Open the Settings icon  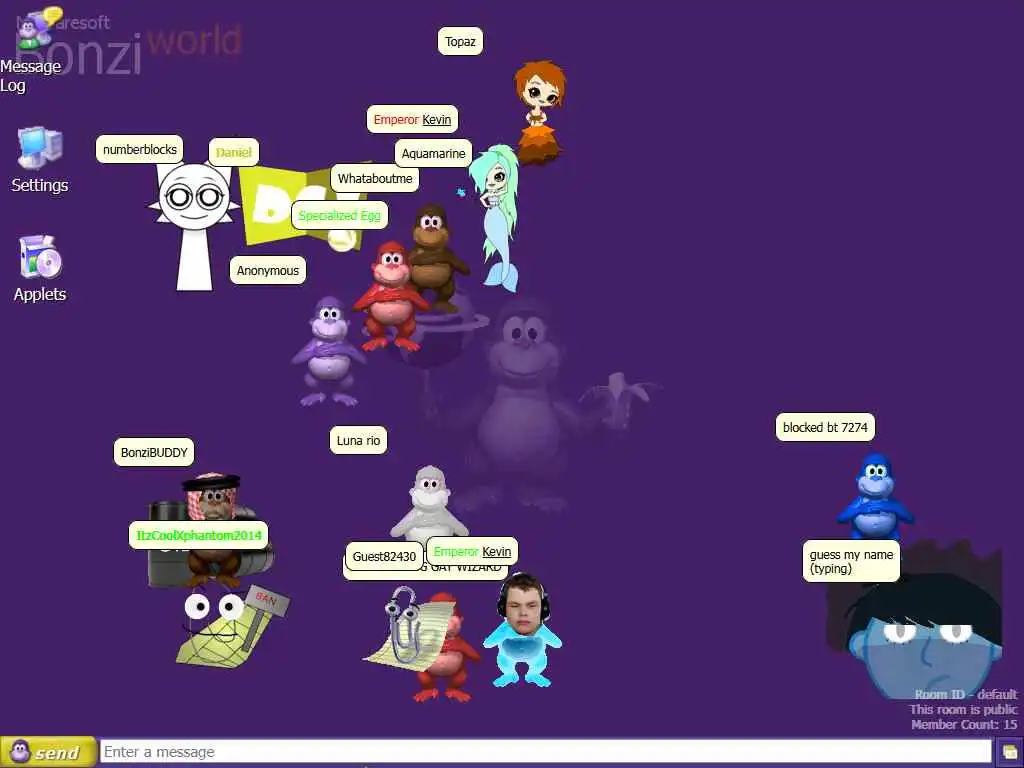click(x=40, y=148)
